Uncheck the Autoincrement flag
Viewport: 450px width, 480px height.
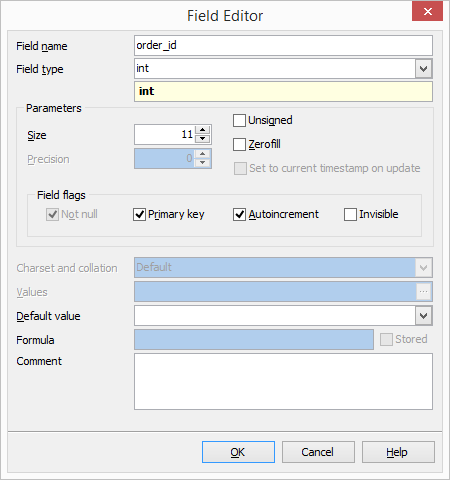pyautogui.click(x=239, y=214)
